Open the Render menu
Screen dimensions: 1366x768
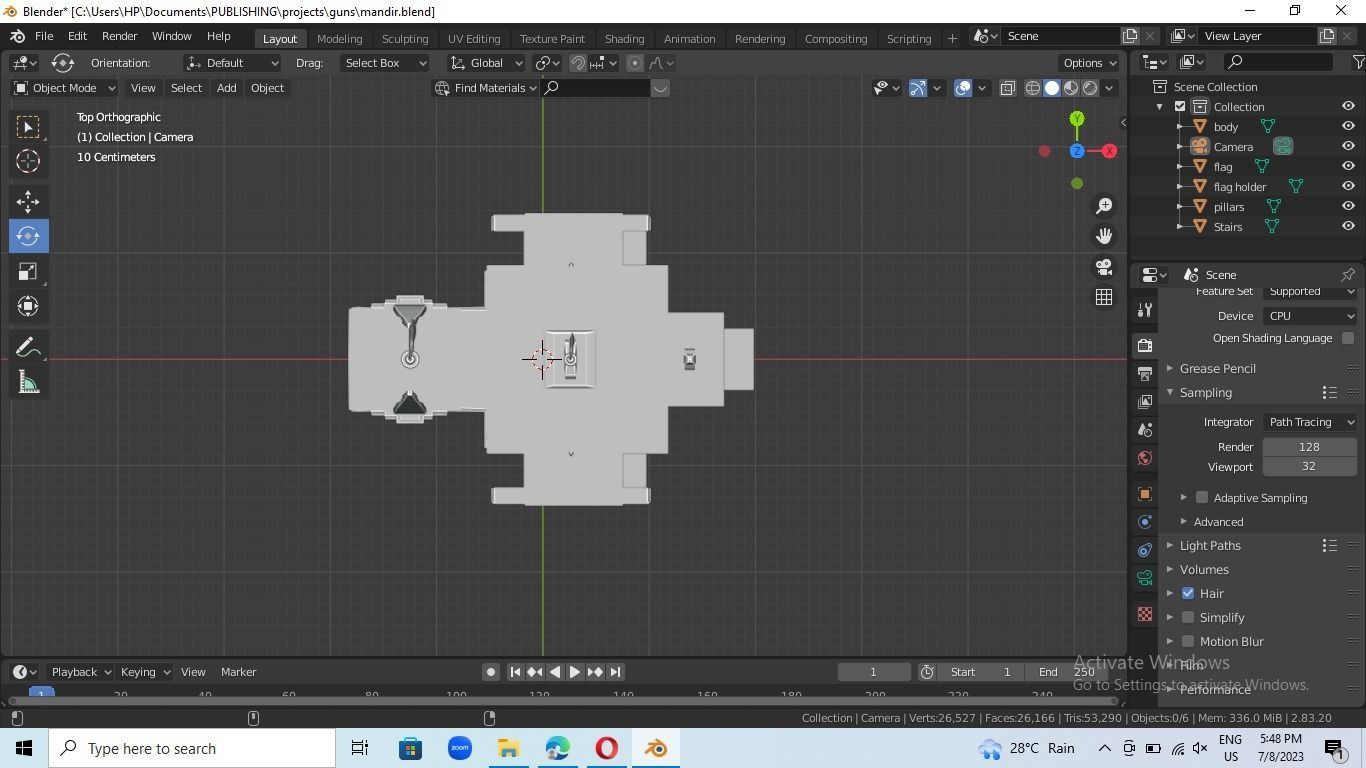[119, 36]
